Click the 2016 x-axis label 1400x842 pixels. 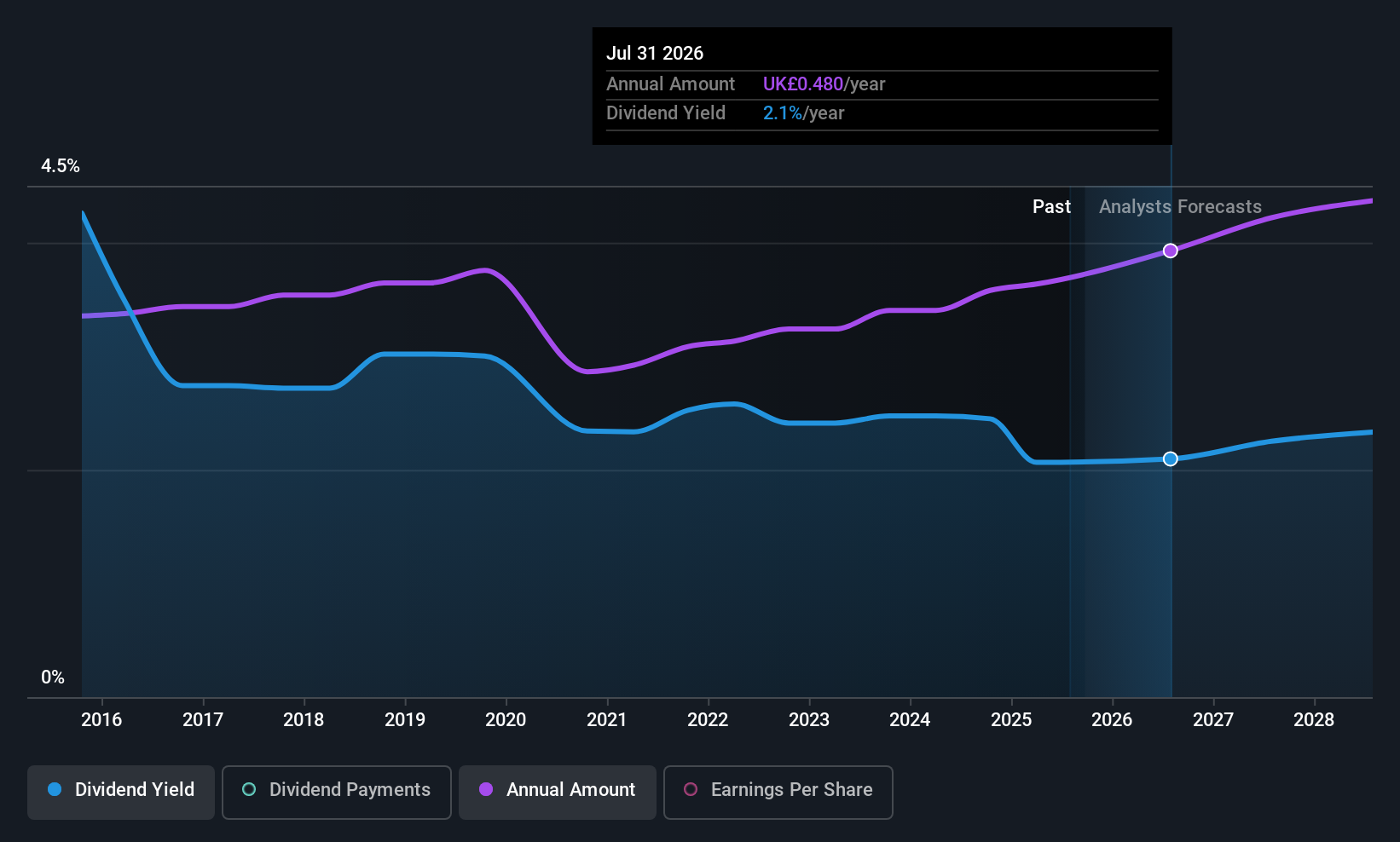[x=101, y=720]
